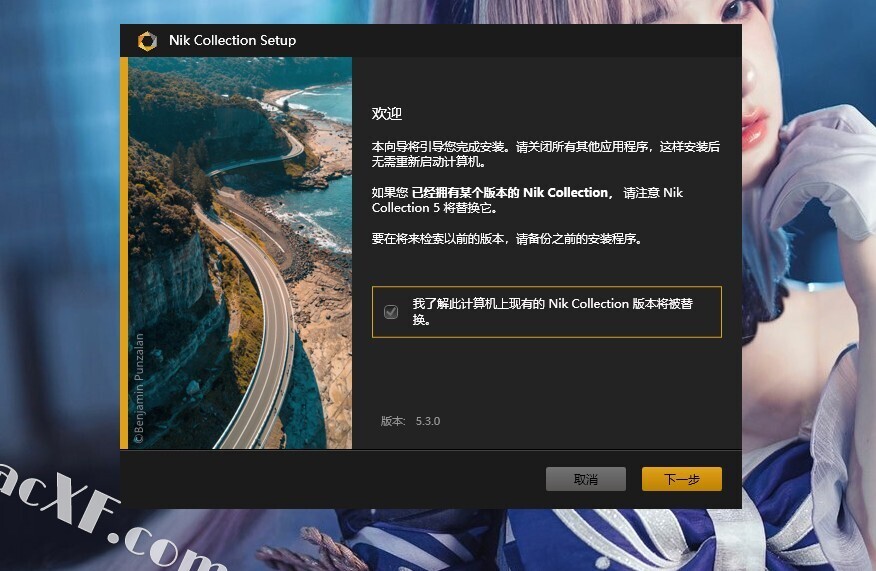Click the version text 版本: 5.3.0
Screen dimensions: 876x571
(x=410, y=421)
